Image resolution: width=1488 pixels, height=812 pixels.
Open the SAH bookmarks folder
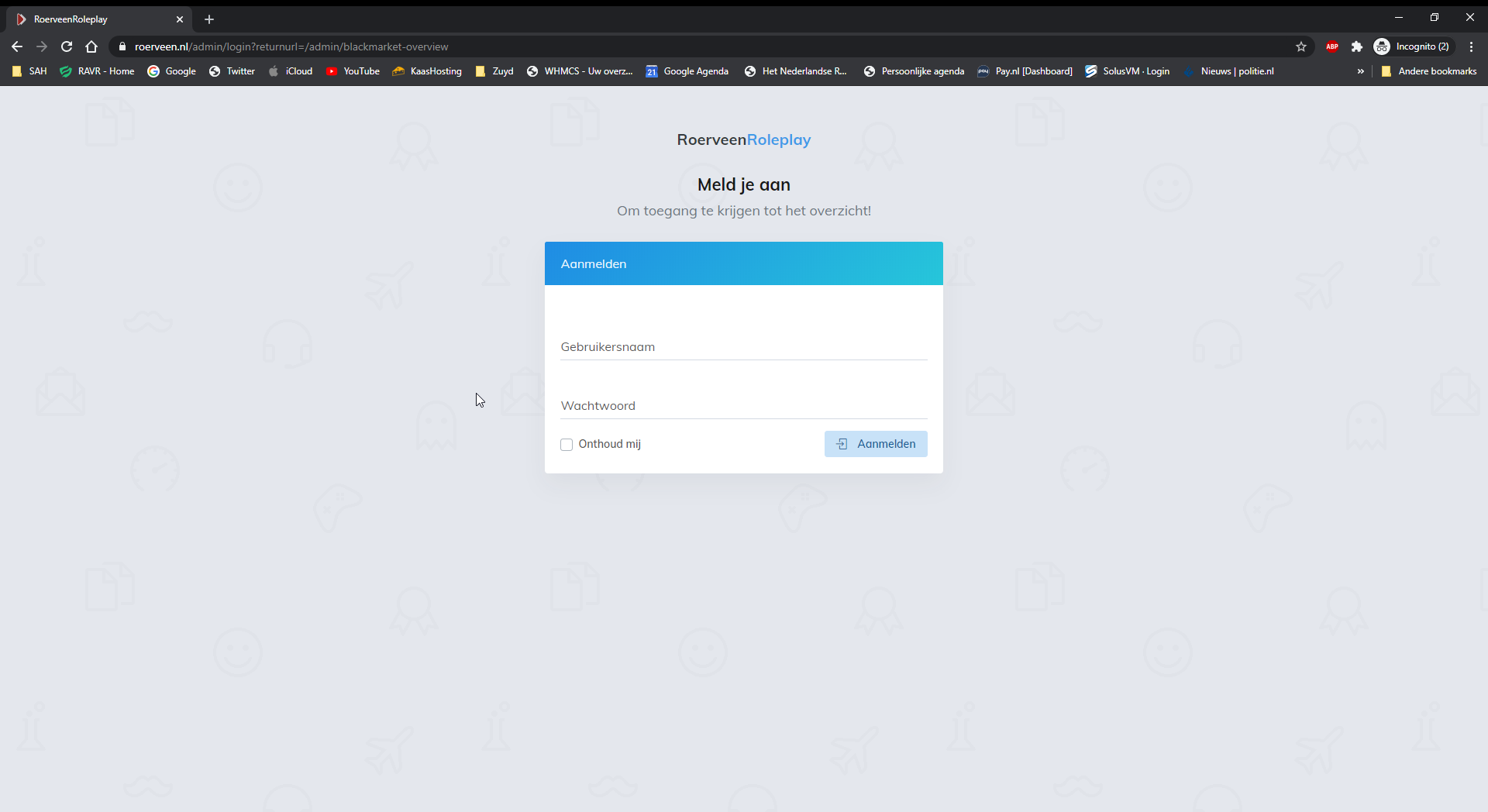[x=29, y=71]
